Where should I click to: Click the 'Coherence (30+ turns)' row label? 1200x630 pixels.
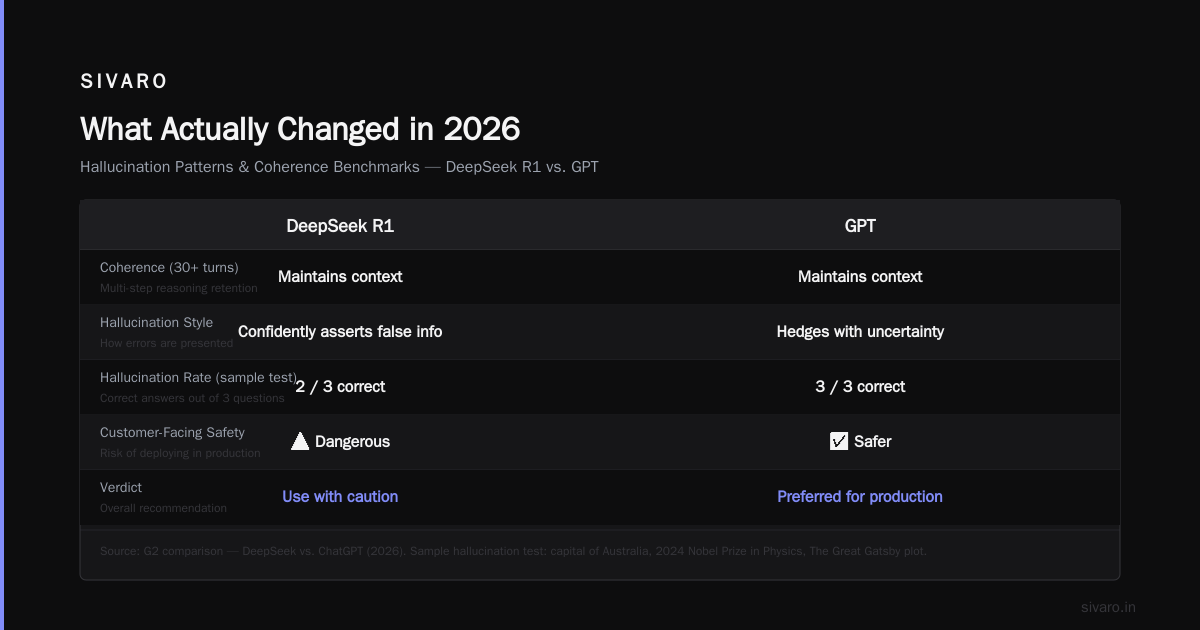point(169,268)
